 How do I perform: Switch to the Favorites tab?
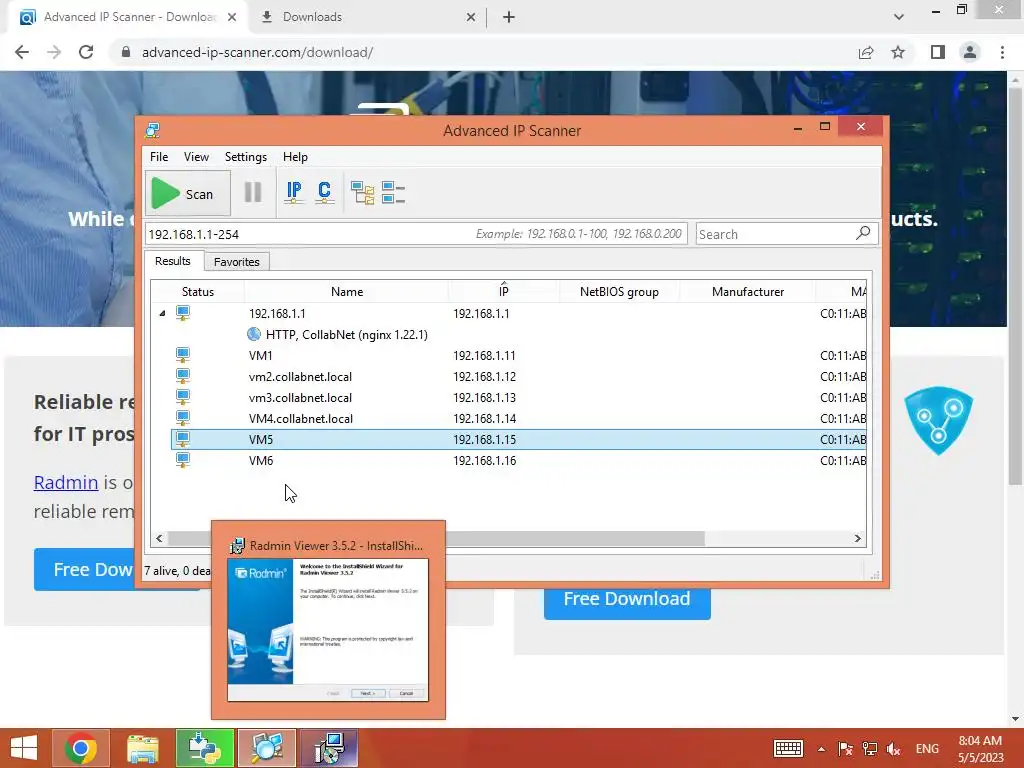[236, 262]
